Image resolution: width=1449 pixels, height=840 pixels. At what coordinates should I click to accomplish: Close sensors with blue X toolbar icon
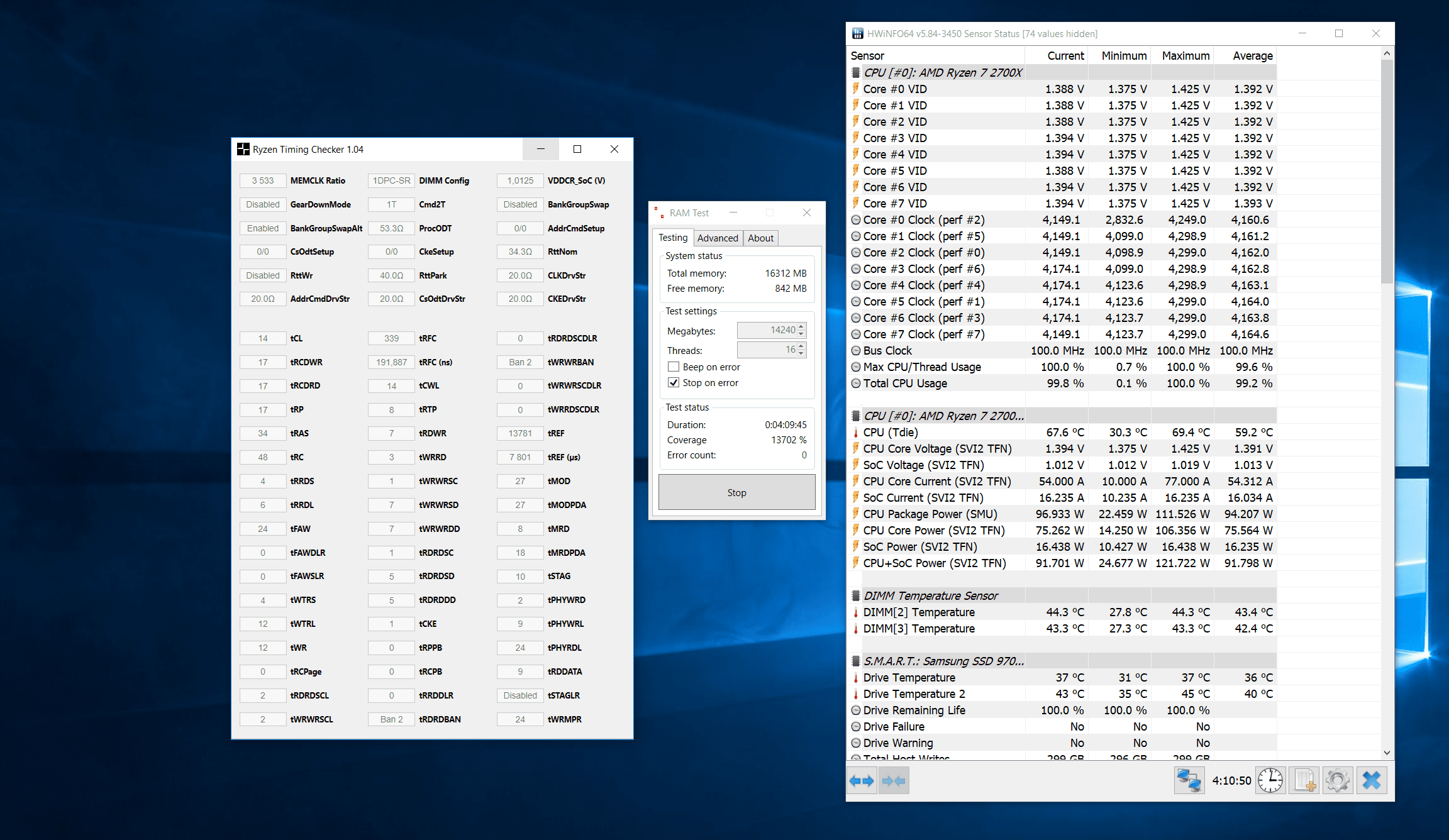(x=1372, y=781)
